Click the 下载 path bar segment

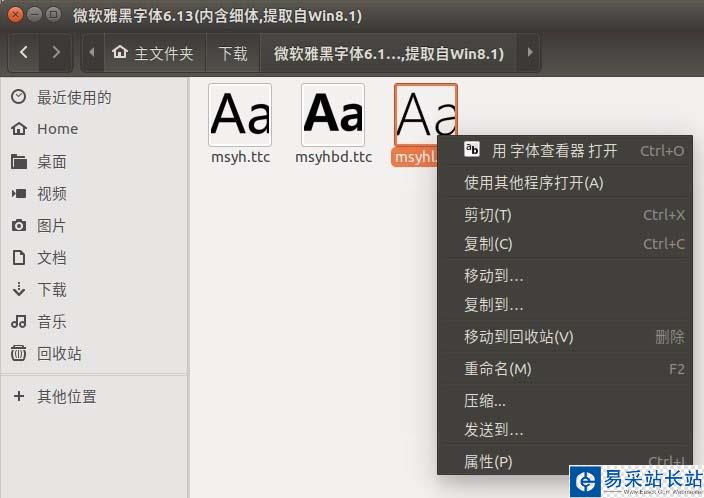point(233,53)
